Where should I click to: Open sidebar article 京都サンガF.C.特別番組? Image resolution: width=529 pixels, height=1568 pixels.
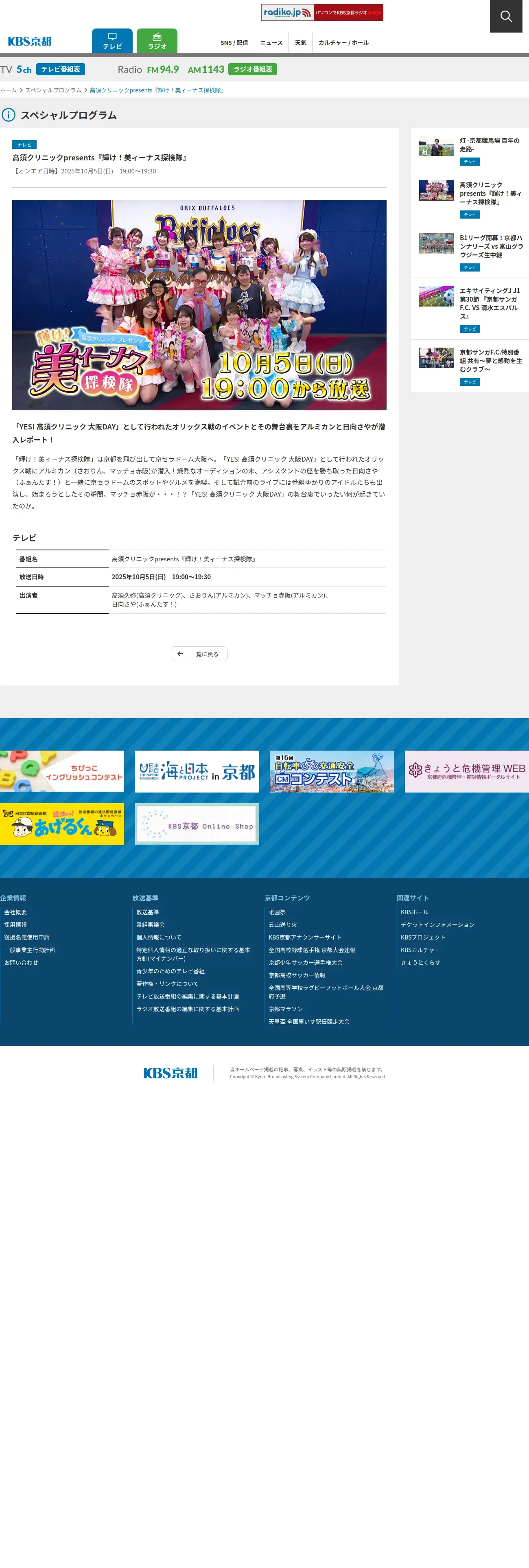pyautogui.click(x=491, y=361)
